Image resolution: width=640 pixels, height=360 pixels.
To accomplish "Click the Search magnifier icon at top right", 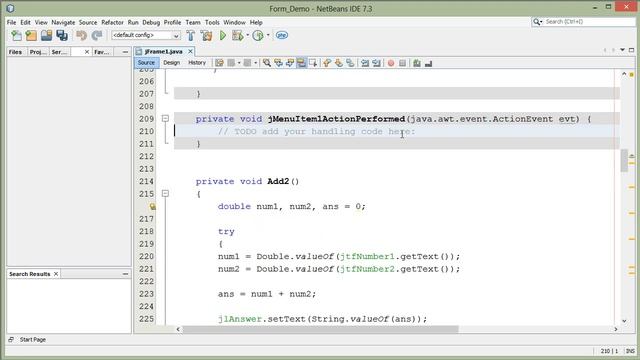I will [x=537, y=22].
